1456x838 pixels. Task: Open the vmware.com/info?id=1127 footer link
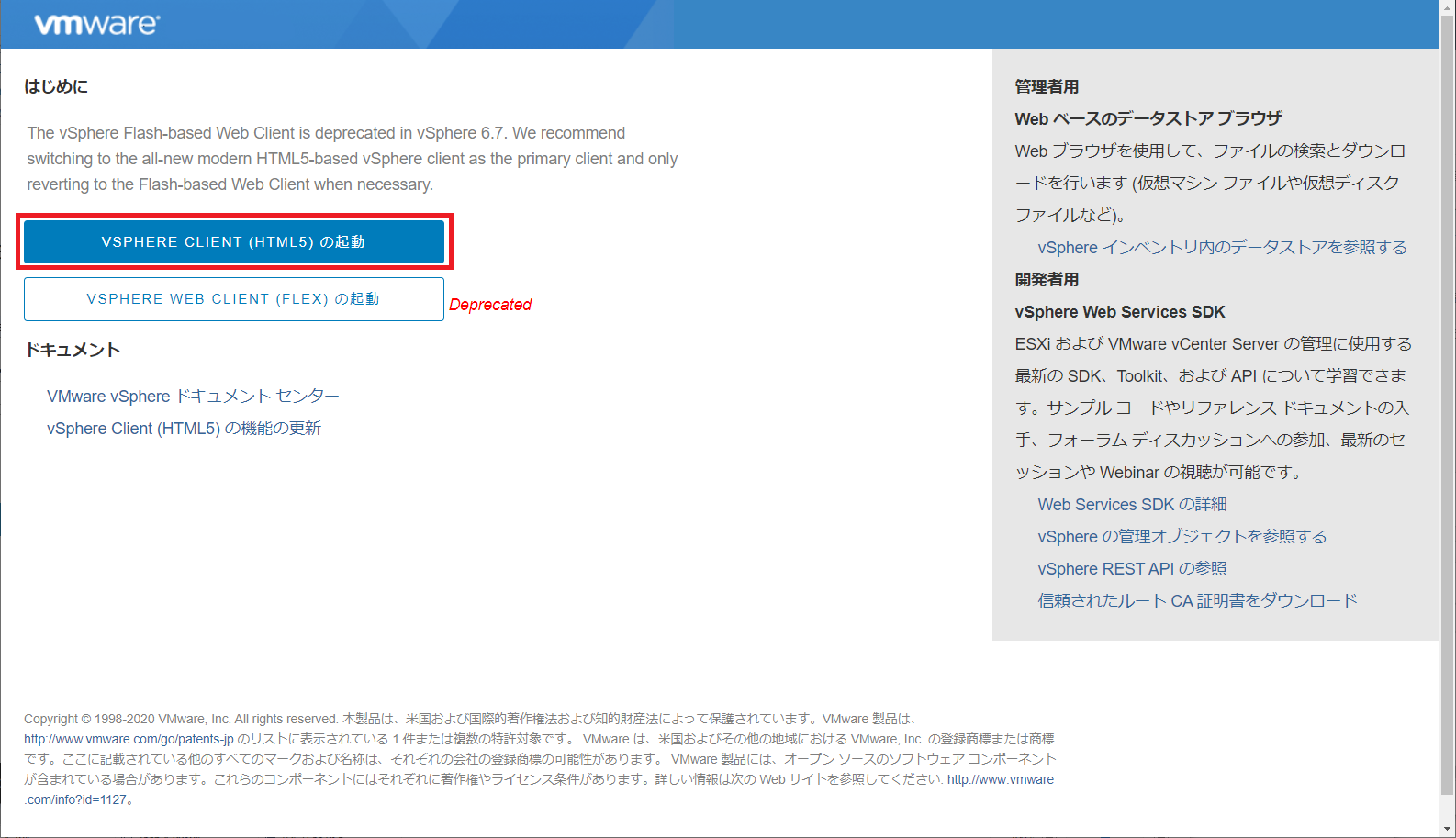pos(1001,779)
